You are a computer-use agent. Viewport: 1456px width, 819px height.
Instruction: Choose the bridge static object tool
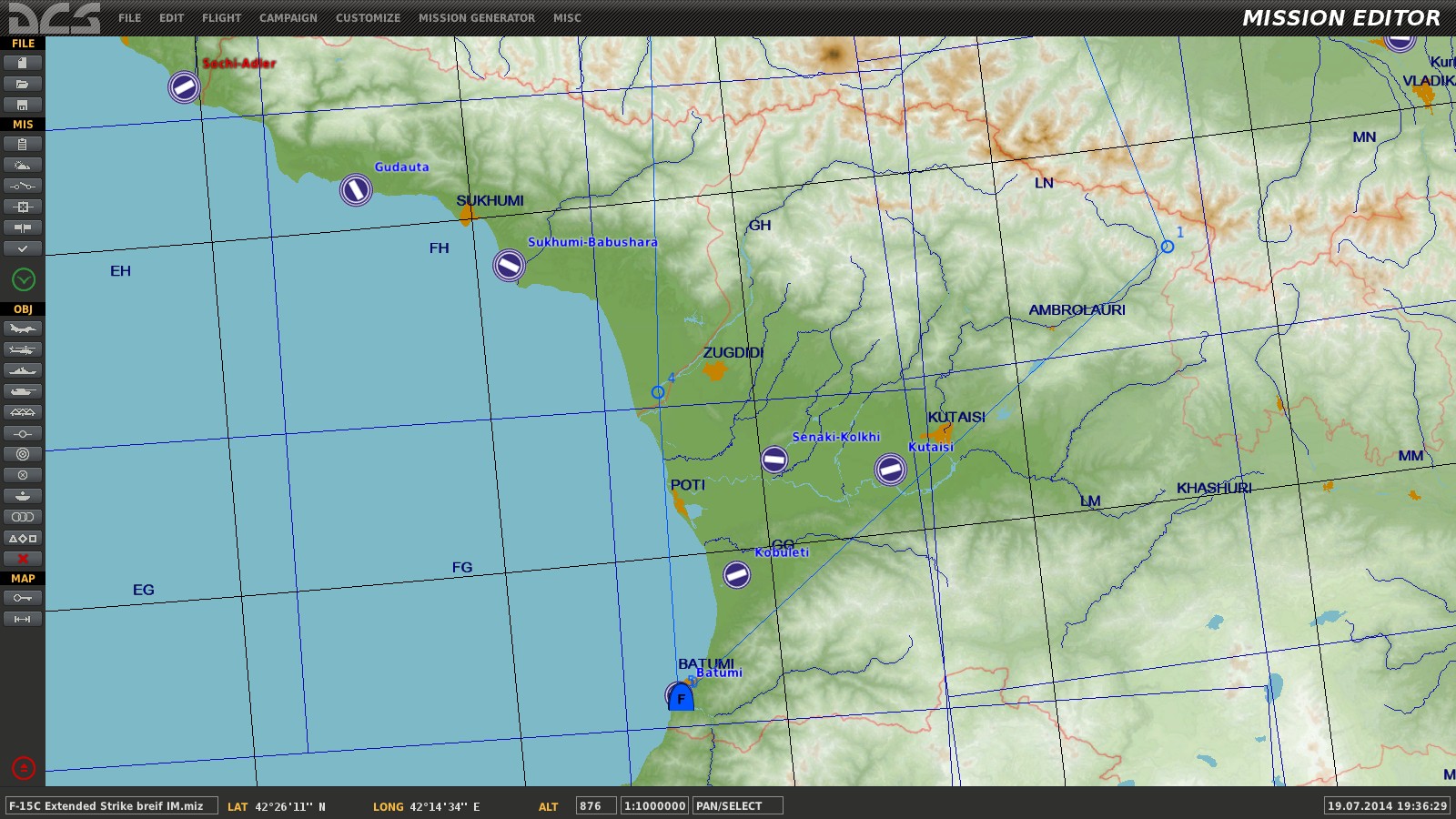click(x=23, y=412)
